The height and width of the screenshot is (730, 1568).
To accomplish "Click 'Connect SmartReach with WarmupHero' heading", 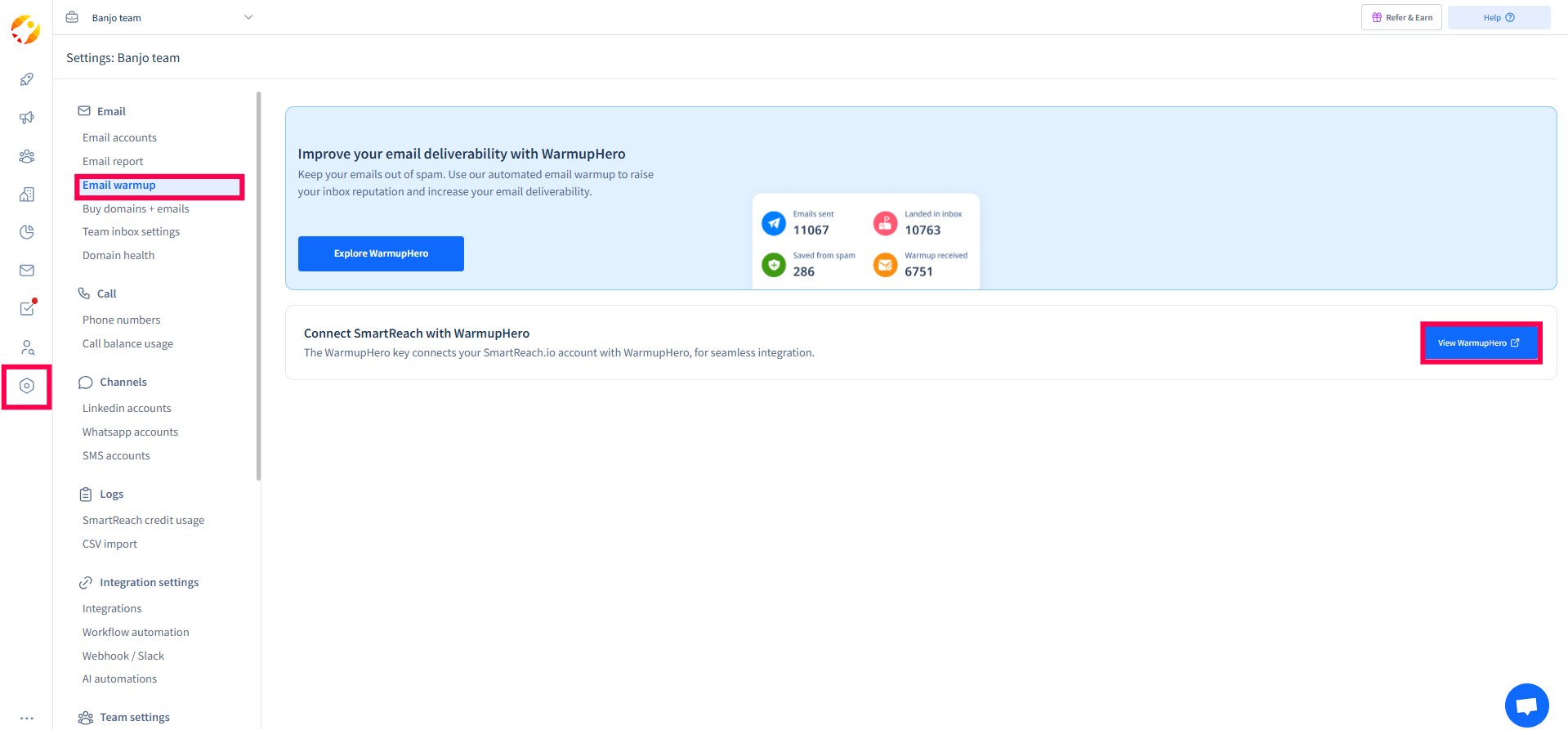I will click(417, 334).
